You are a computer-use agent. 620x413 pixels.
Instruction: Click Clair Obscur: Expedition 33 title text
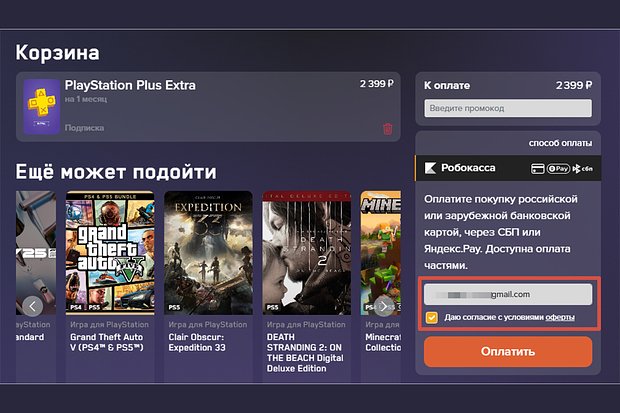[197, 342]
